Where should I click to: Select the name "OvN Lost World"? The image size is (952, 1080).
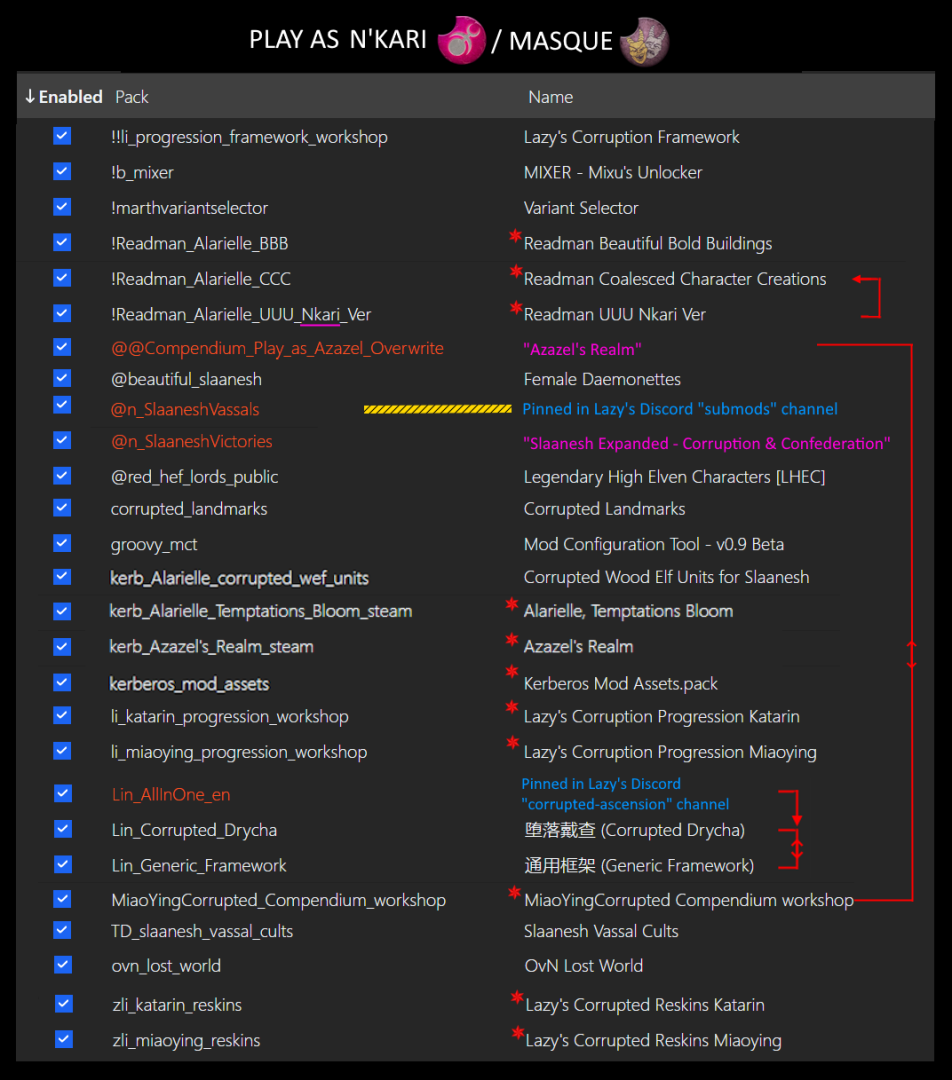click(x=583, y=966)
